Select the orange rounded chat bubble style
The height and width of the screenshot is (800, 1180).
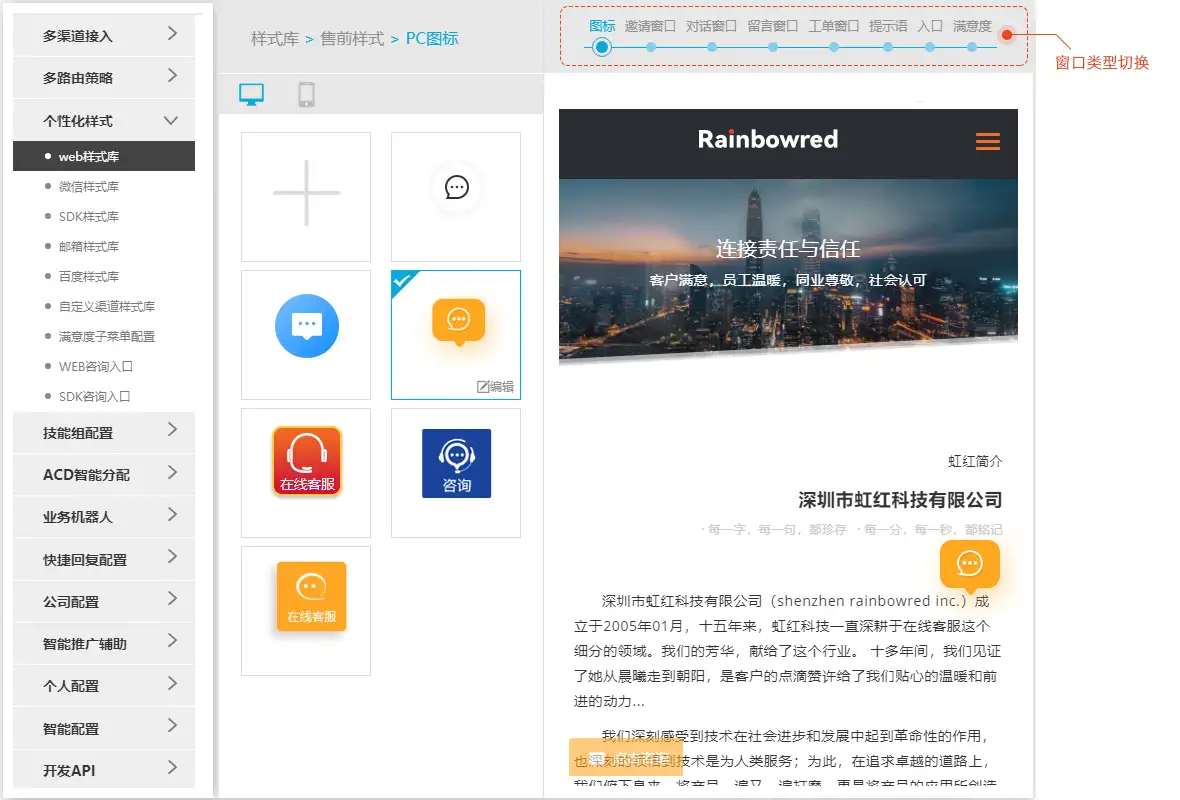pyautogui.click(x=456, y=334)
